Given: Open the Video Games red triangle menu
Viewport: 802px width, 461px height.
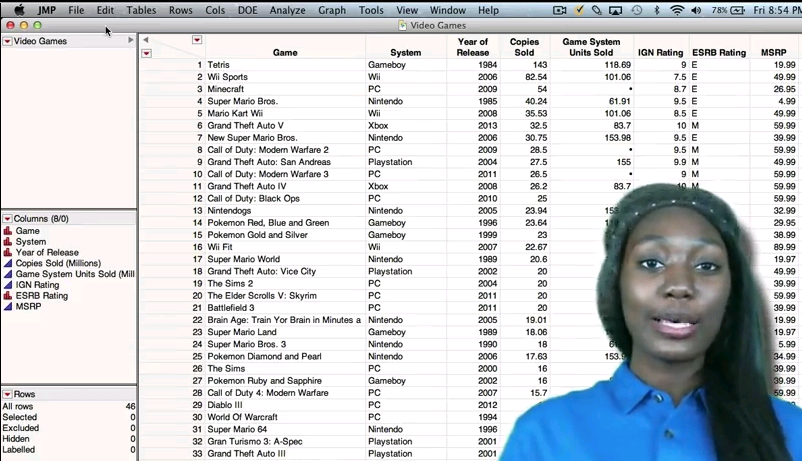Looking at the screenshot, I should pos(8,41).
